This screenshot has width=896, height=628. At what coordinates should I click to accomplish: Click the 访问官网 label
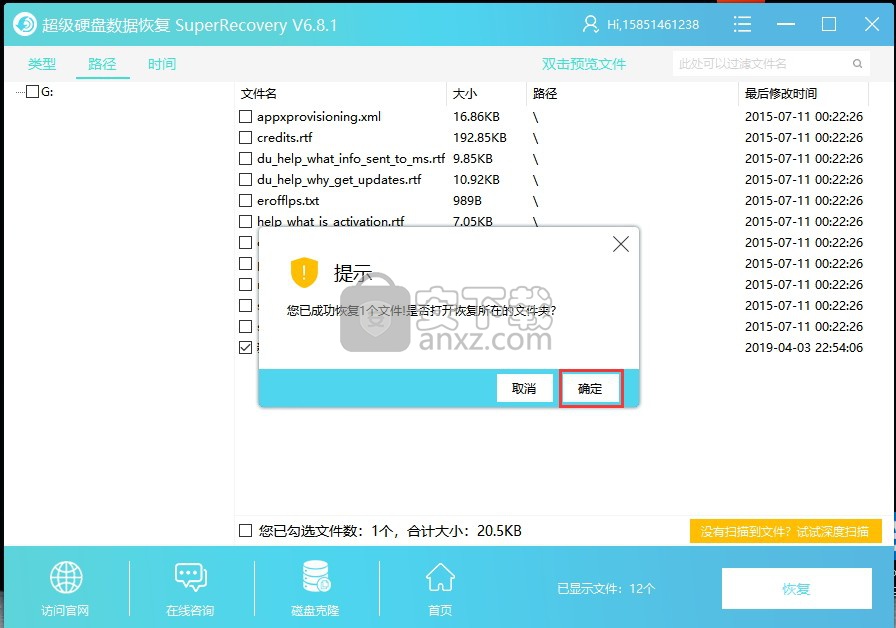tap(65, 610)
